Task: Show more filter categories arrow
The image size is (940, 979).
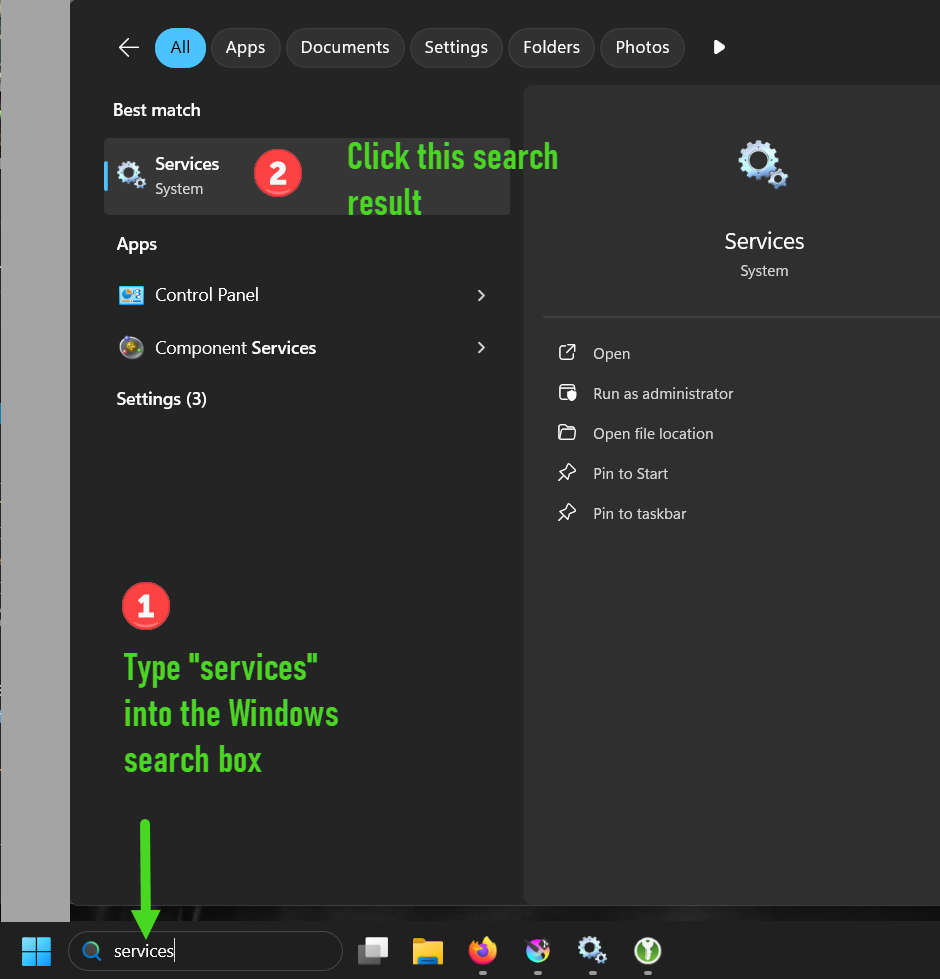Action: 718,47
